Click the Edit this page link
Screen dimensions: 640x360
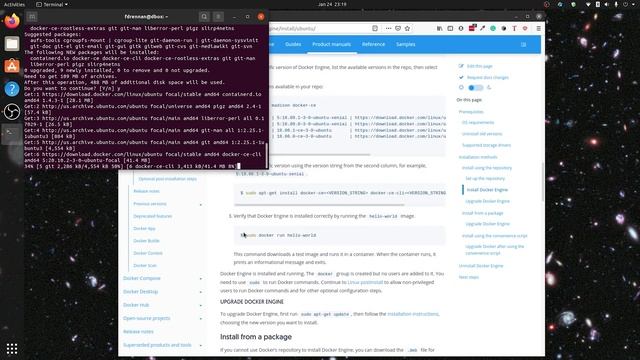tap(480, 66)
